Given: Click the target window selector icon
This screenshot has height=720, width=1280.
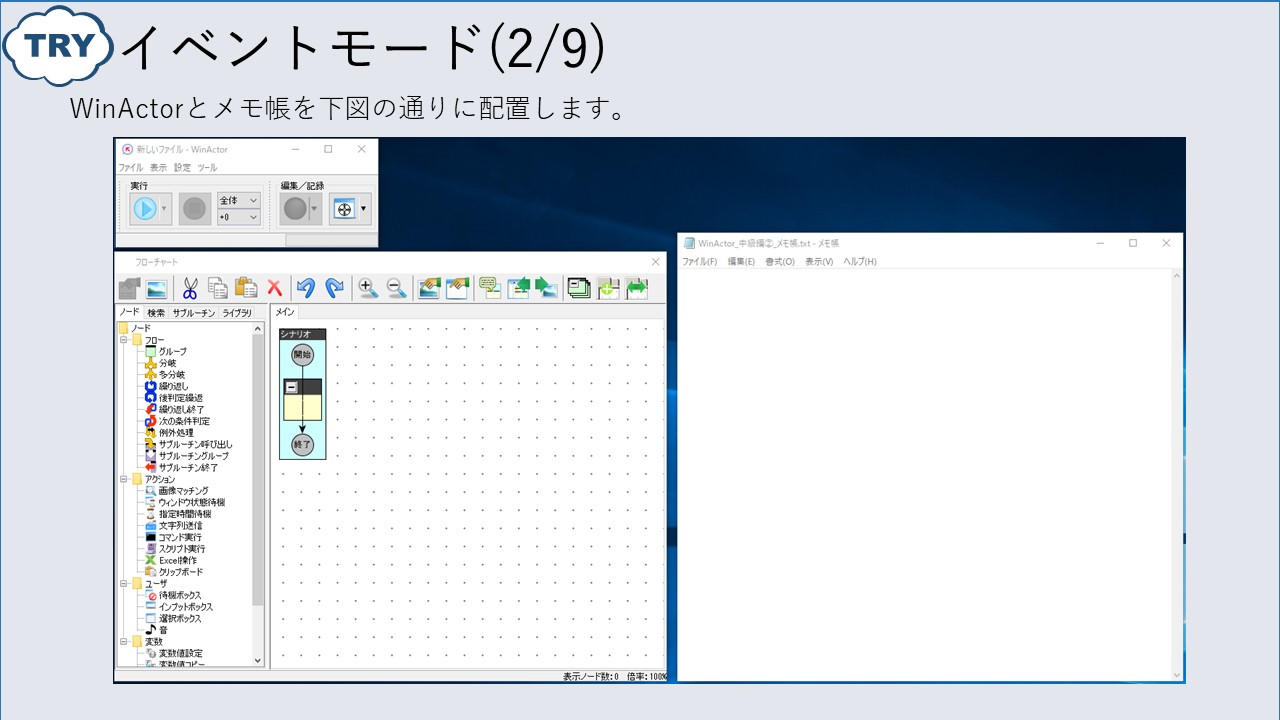Looking at the screenshot, I should click(x=344, y=209).
